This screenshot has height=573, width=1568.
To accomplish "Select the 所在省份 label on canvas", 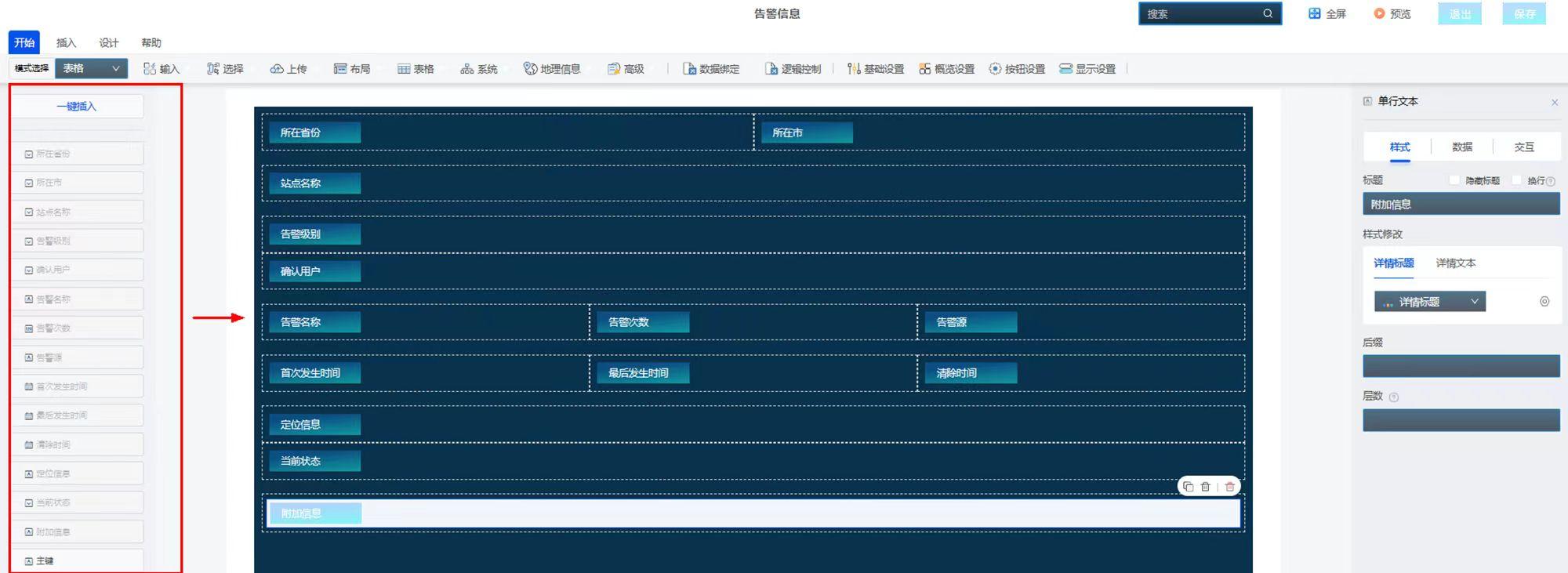I will tap(314, 132).
